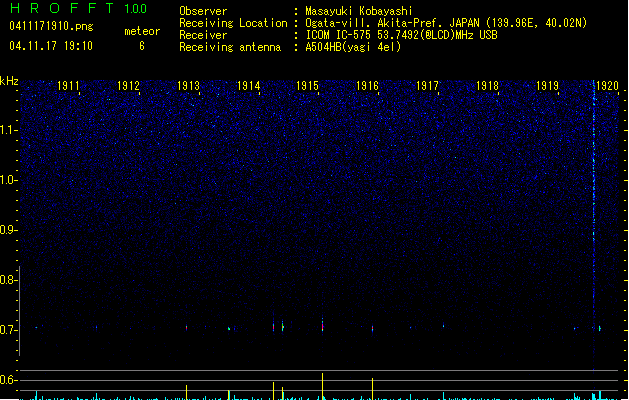The image size is (629, 400).
Task: Click the 'Observer' field label
Action: click(203, 11)
